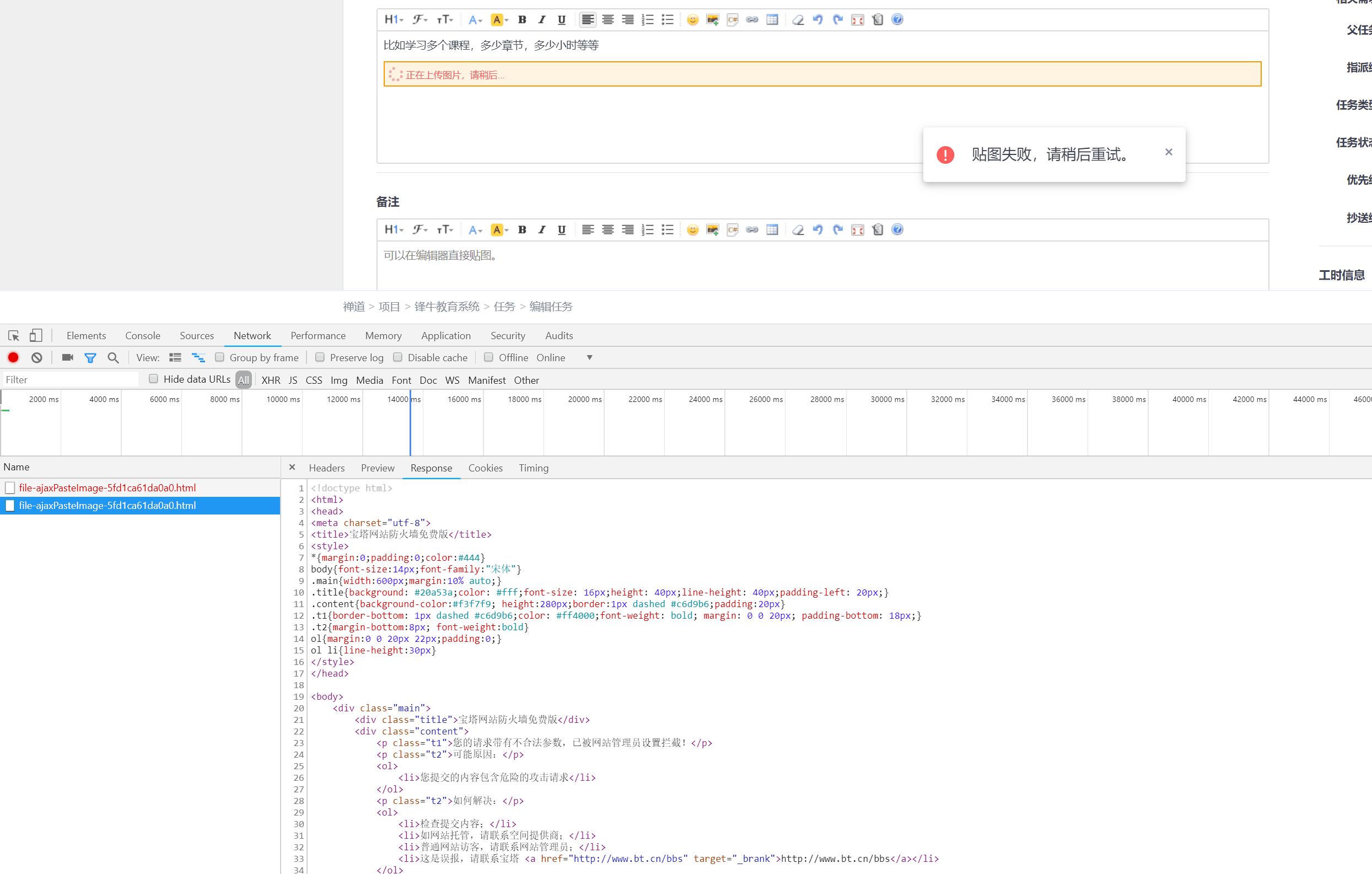Click Italic in the upper editor toolbar
Screen dimensions: 1372x874
click(542, 20)
